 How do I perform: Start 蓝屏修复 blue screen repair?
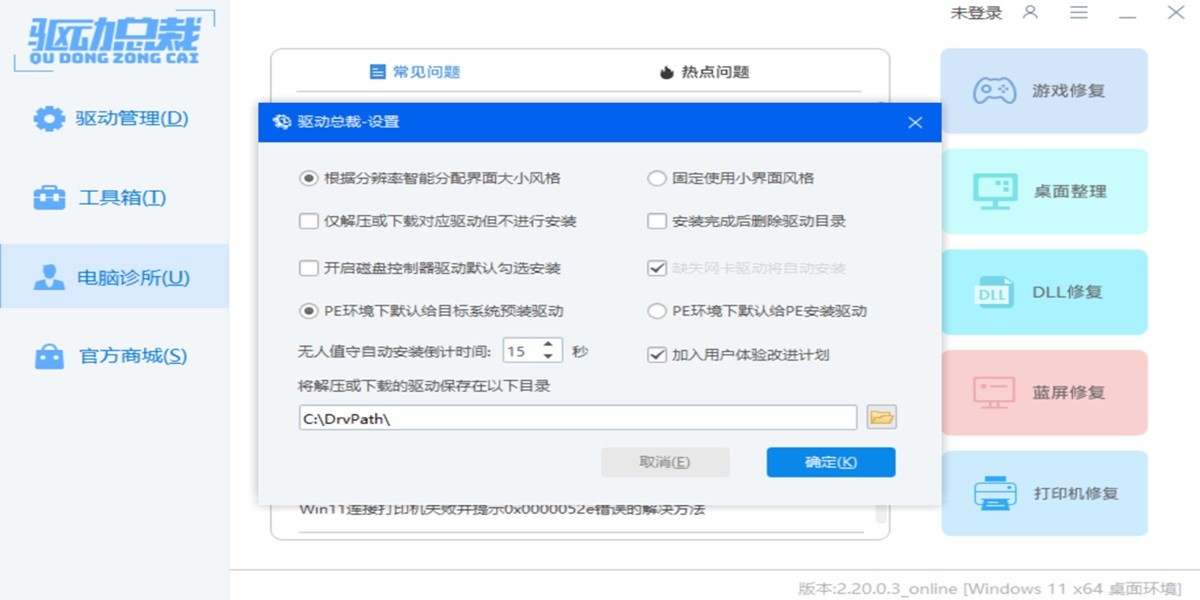1044,392
